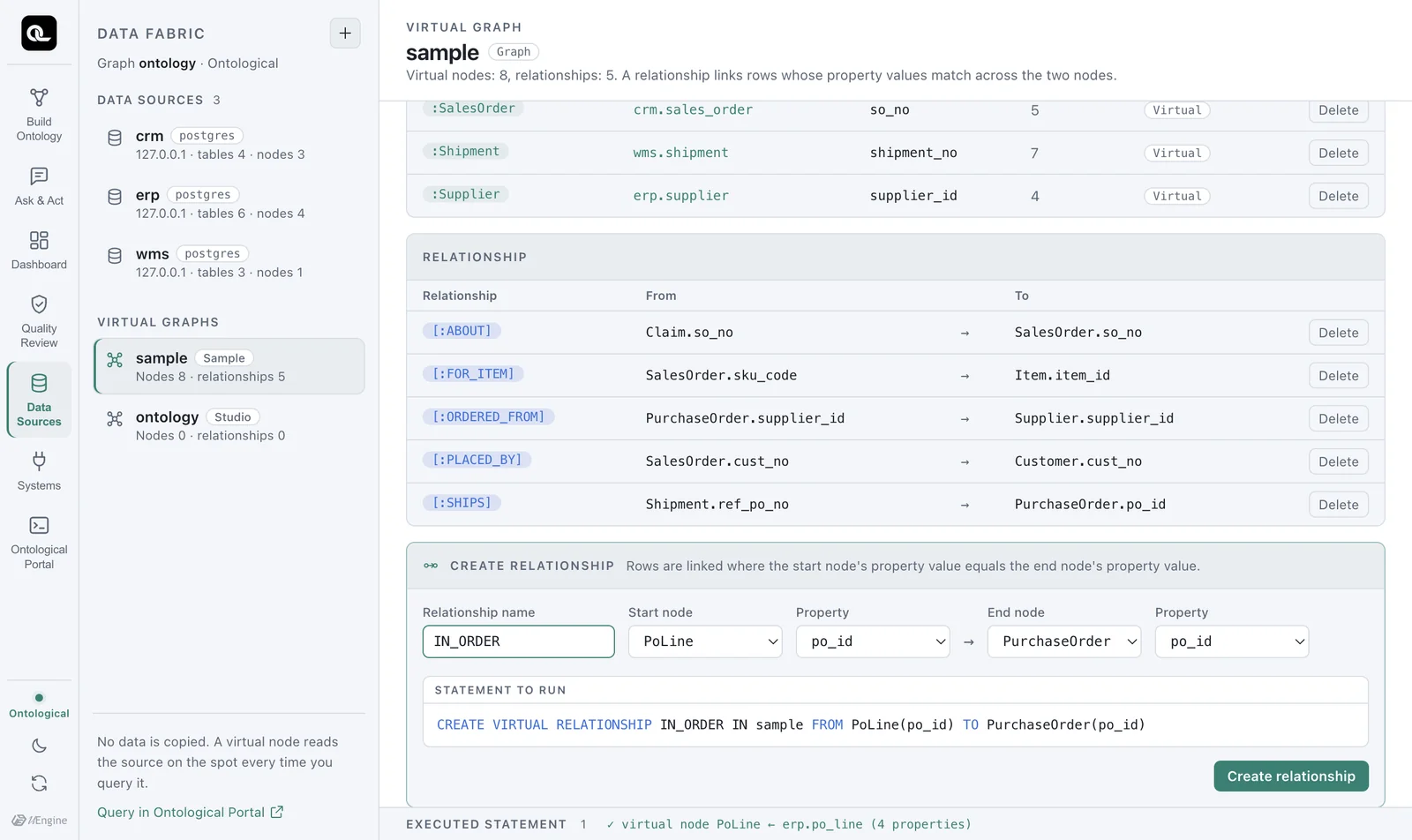
Task: Delete the Shipment virtual node
Action: tap(1338, 153)
